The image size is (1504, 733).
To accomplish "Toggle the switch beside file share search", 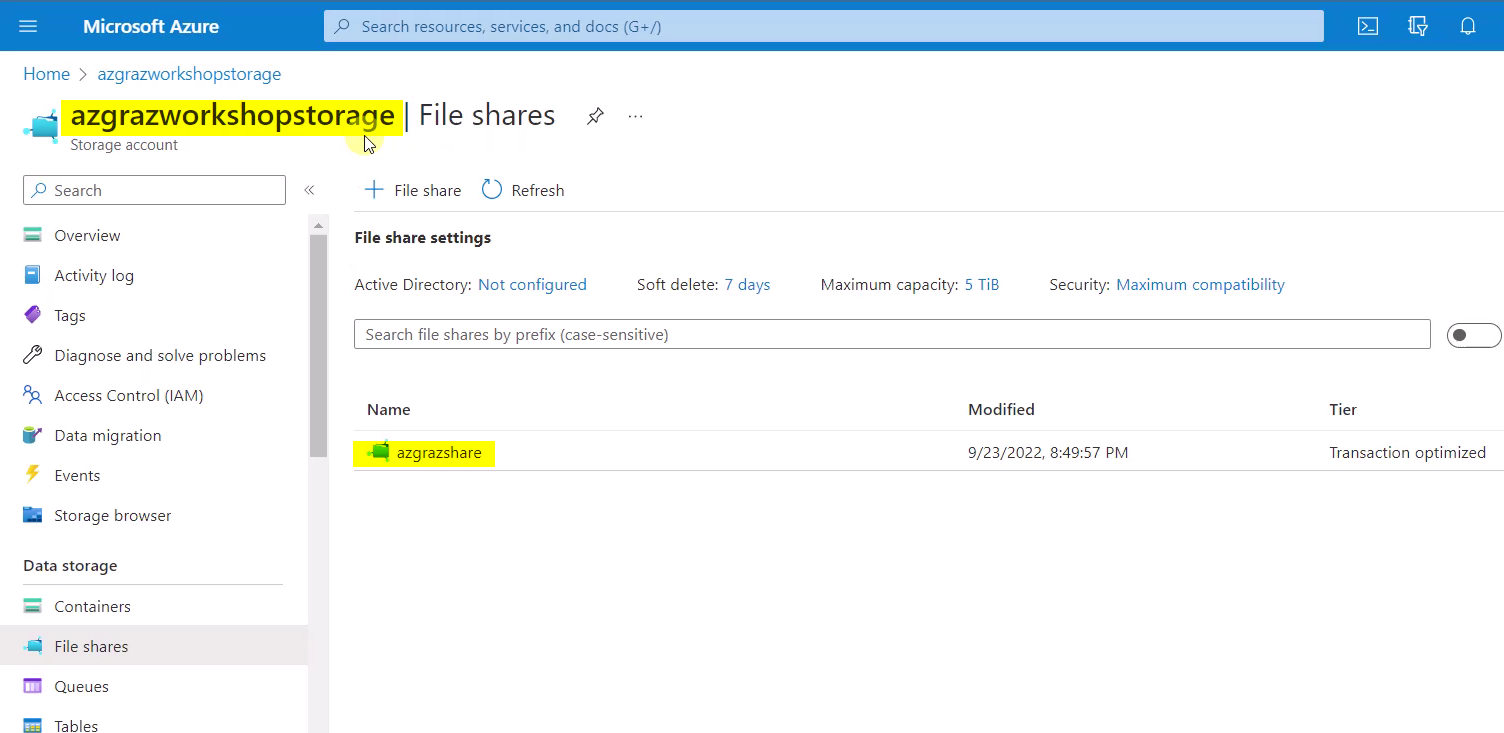I will pyautogui.click(x=1474, y=335).
